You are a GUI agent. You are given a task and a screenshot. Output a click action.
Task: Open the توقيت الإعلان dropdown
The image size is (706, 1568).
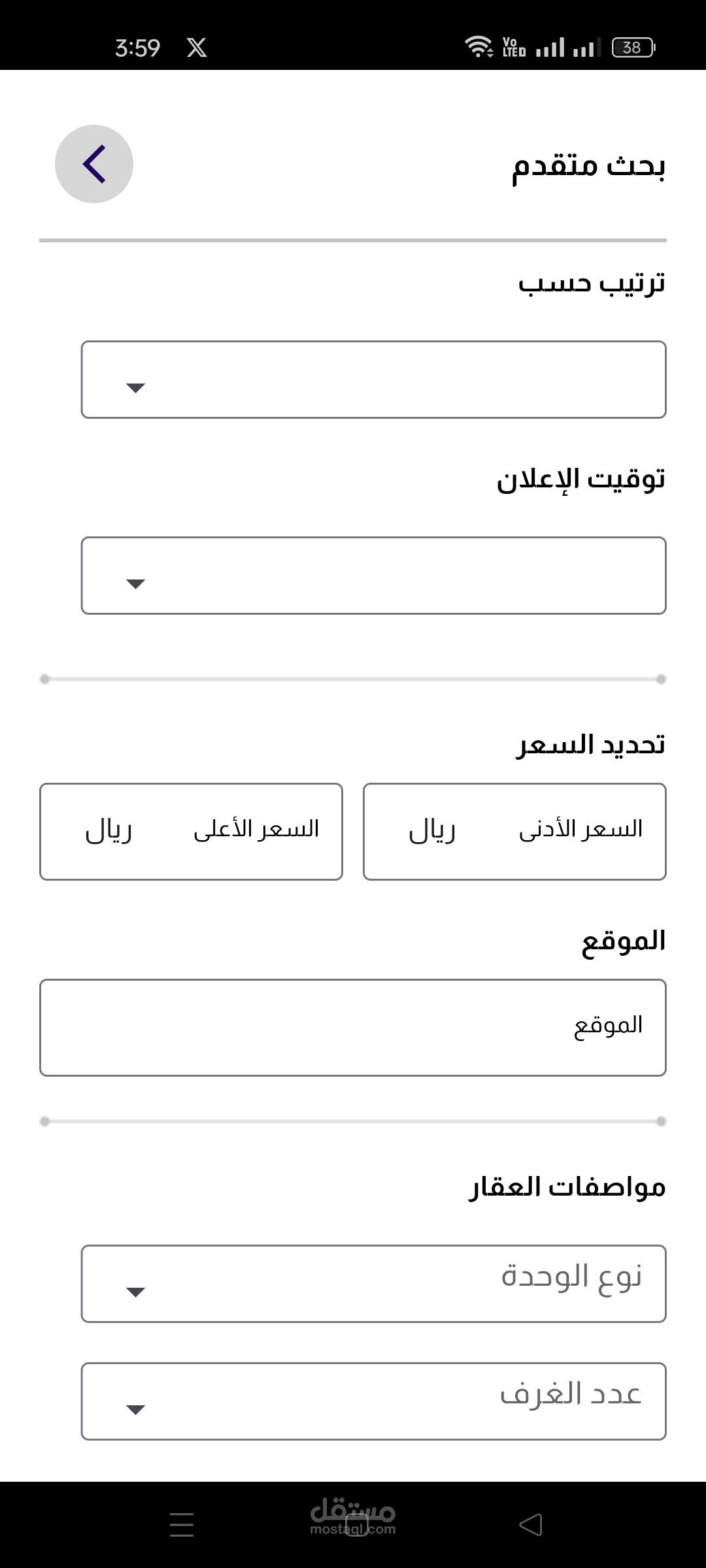pyautogui.click(x=373, y=576)
